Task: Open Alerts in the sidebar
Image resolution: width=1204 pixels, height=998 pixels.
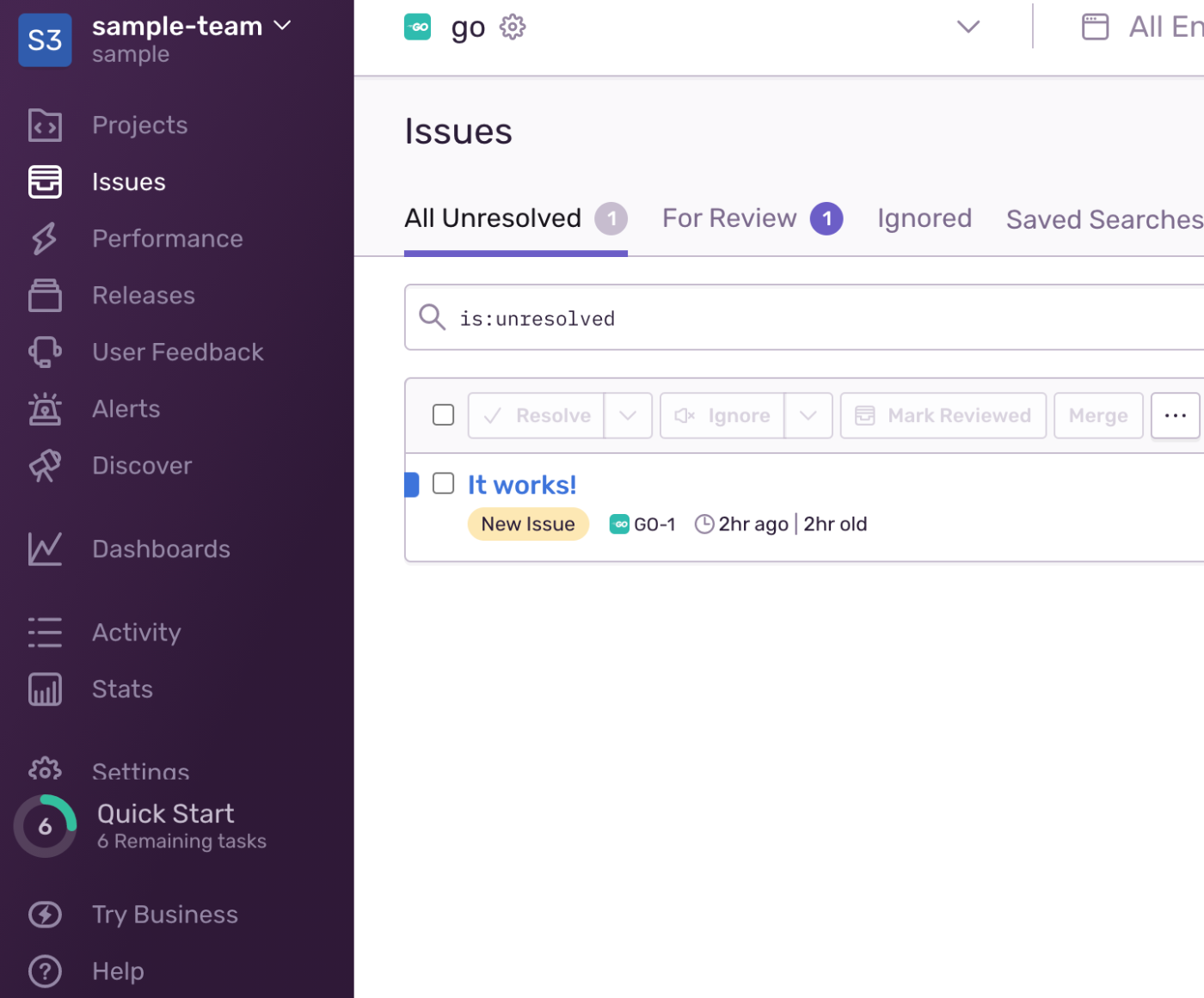Action: (126, 409)
